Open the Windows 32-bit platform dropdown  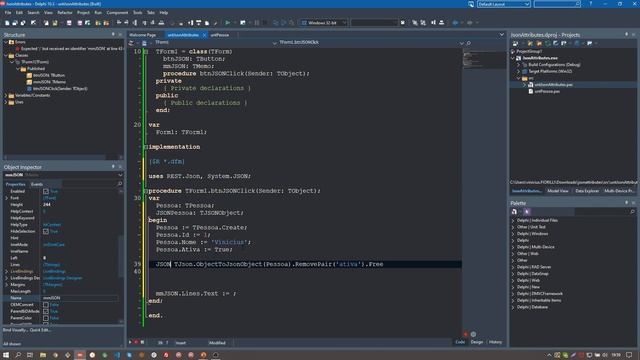(344, 23)
